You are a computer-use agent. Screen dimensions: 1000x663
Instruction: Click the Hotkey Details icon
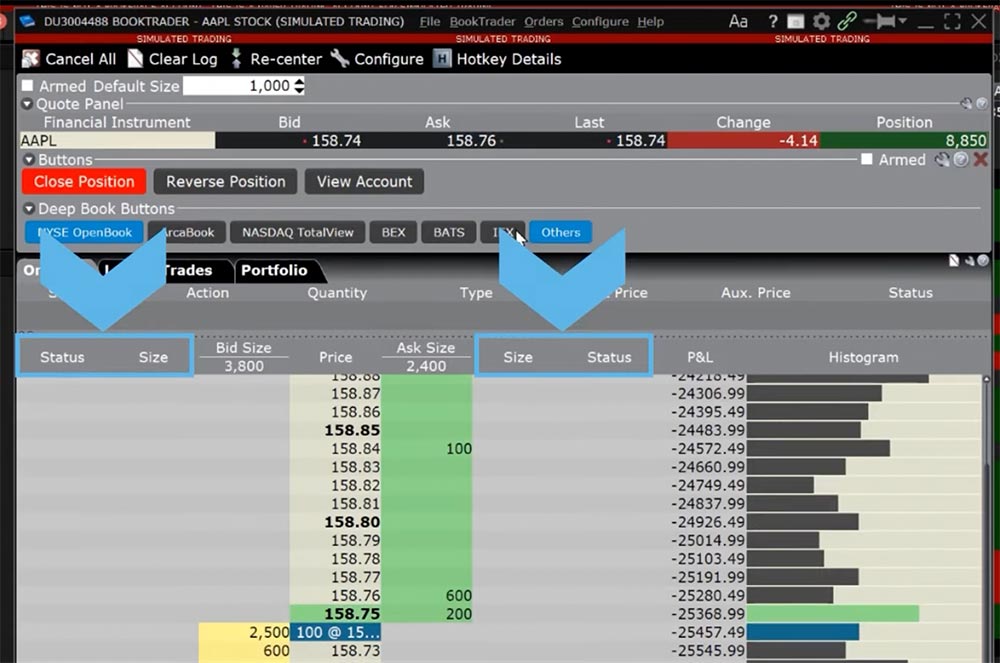tap(441, 59)
